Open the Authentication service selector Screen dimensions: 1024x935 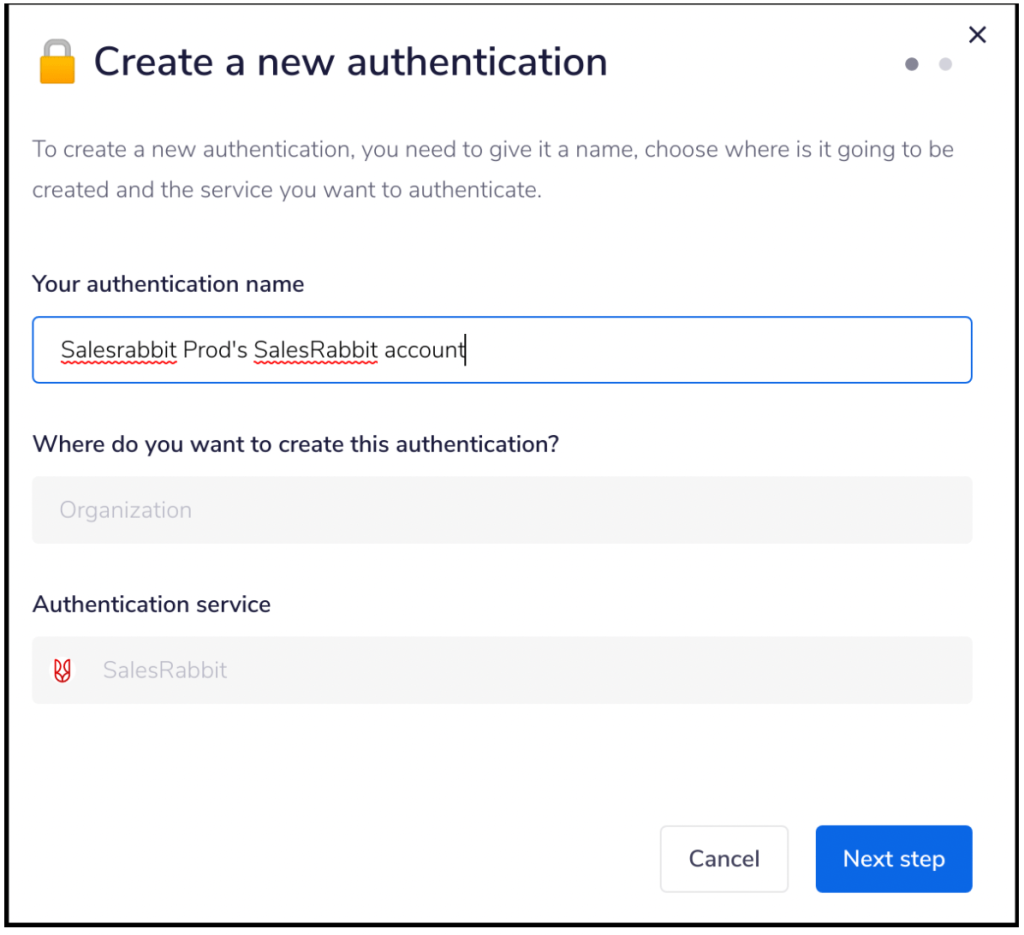point(502,669)
